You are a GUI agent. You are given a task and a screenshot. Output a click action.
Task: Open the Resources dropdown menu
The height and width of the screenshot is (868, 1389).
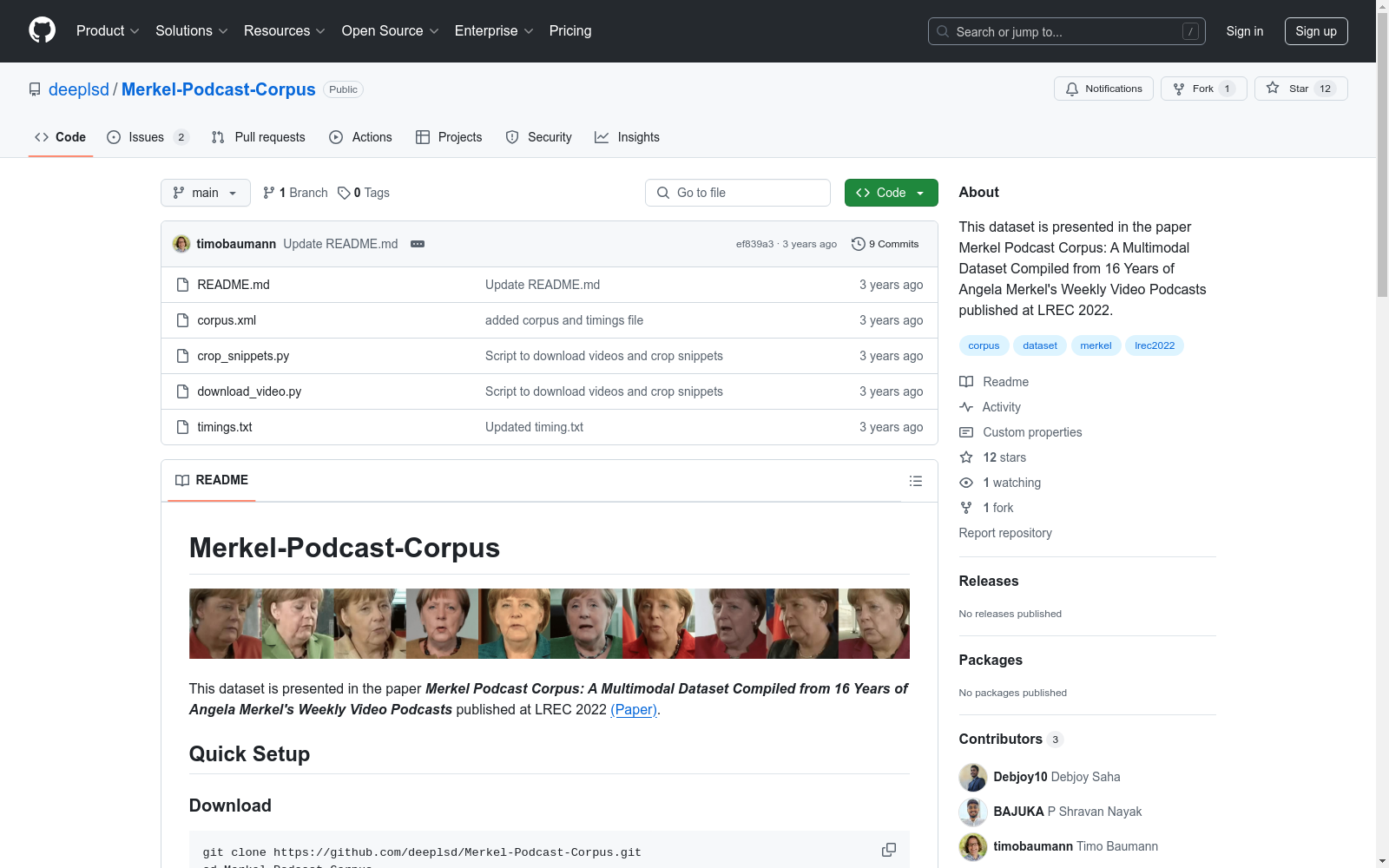(x=285, y=31)
